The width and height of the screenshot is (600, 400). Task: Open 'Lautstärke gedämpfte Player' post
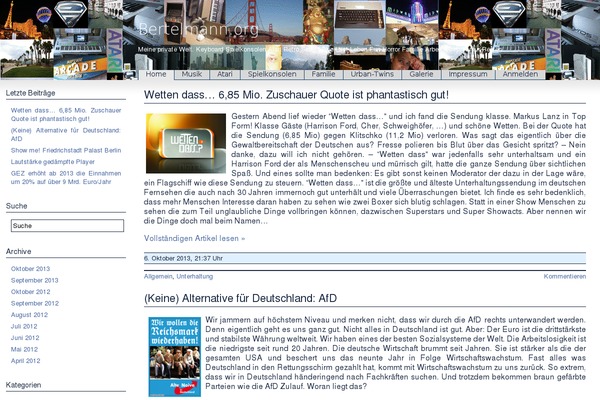coord(52,162)
